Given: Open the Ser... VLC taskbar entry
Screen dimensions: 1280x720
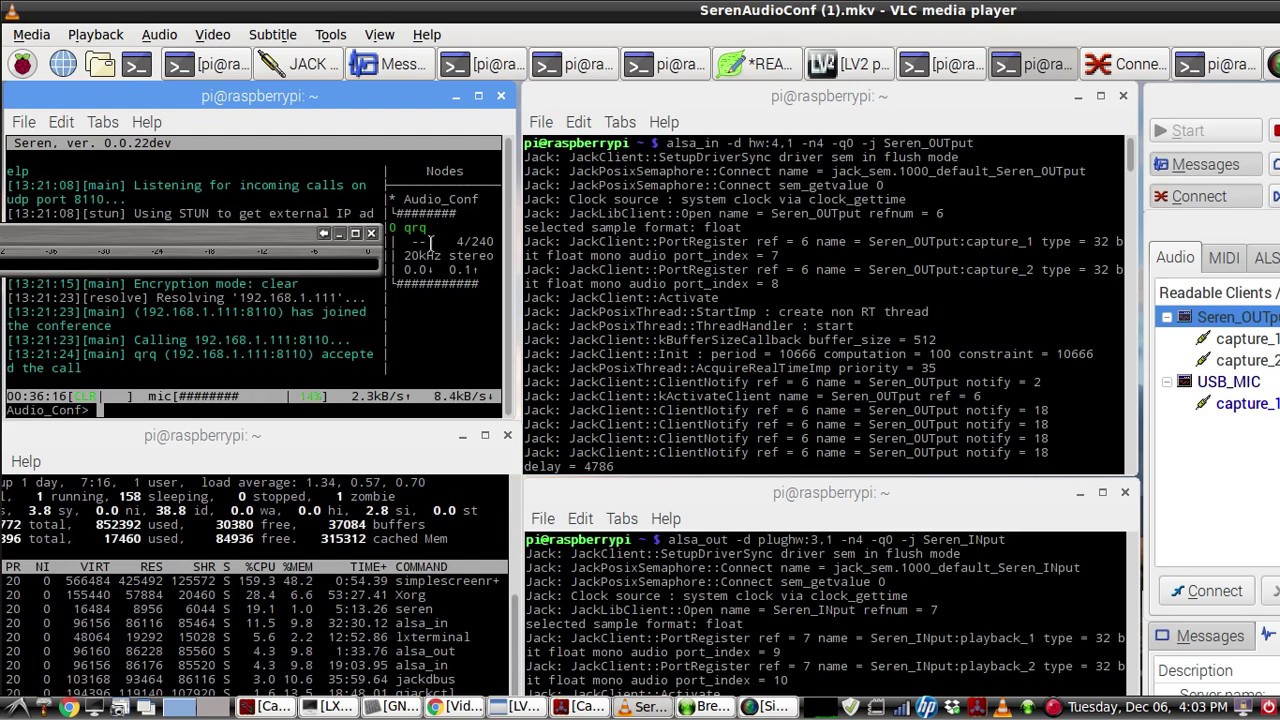Looking at the screenshot, I should [641, 707].
